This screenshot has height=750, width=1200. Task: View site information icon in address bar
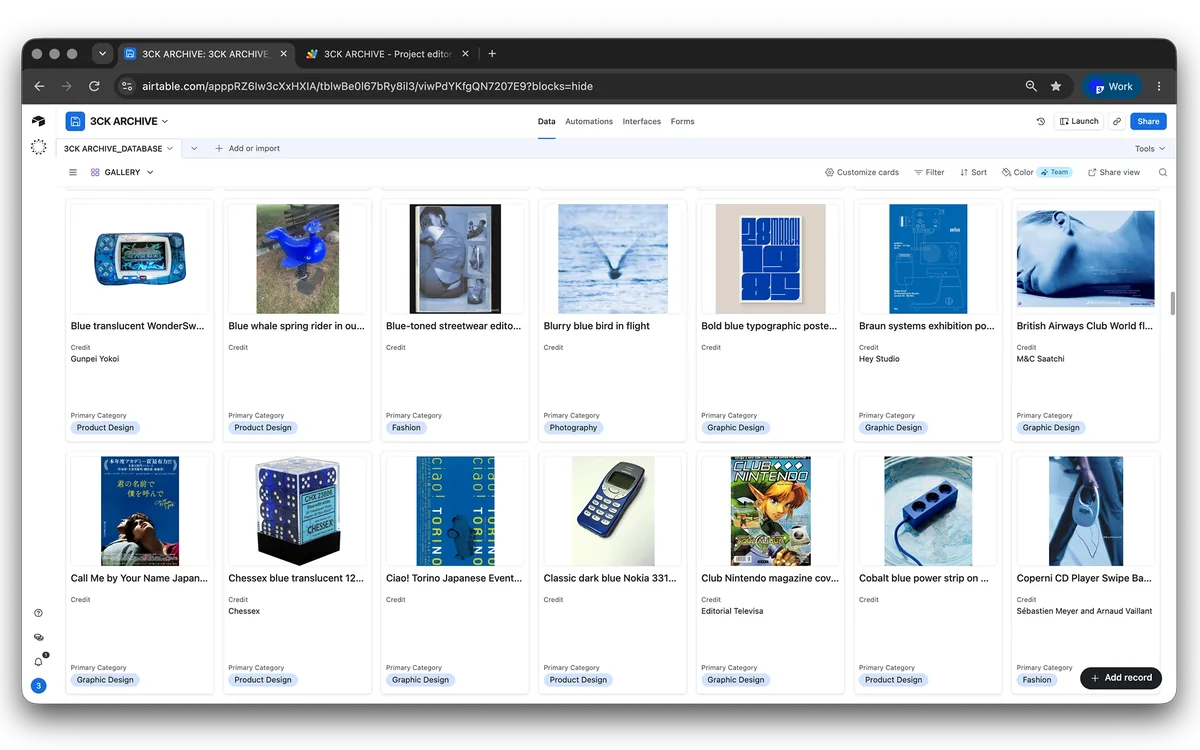pos(126,86)
